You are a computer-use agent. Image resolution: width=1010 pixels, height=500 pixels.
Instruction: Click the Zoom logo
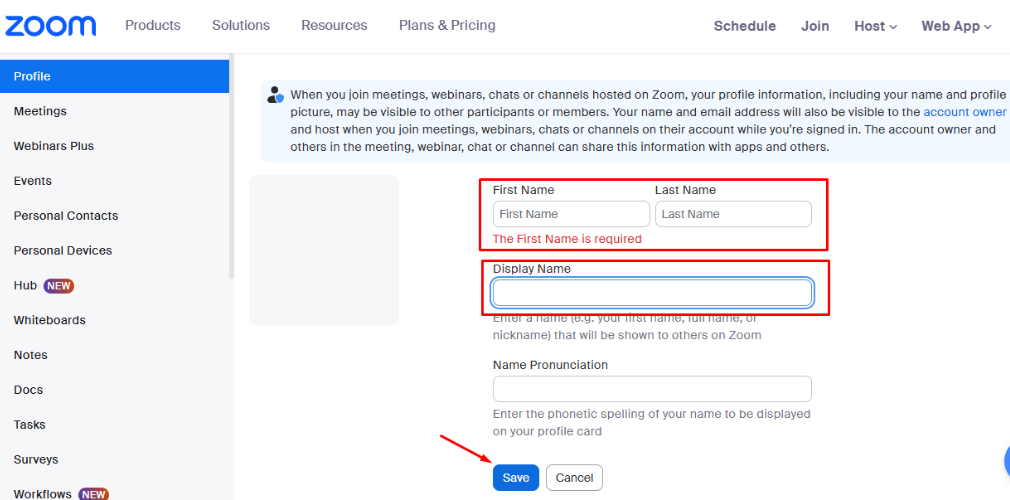coord(49,26)
